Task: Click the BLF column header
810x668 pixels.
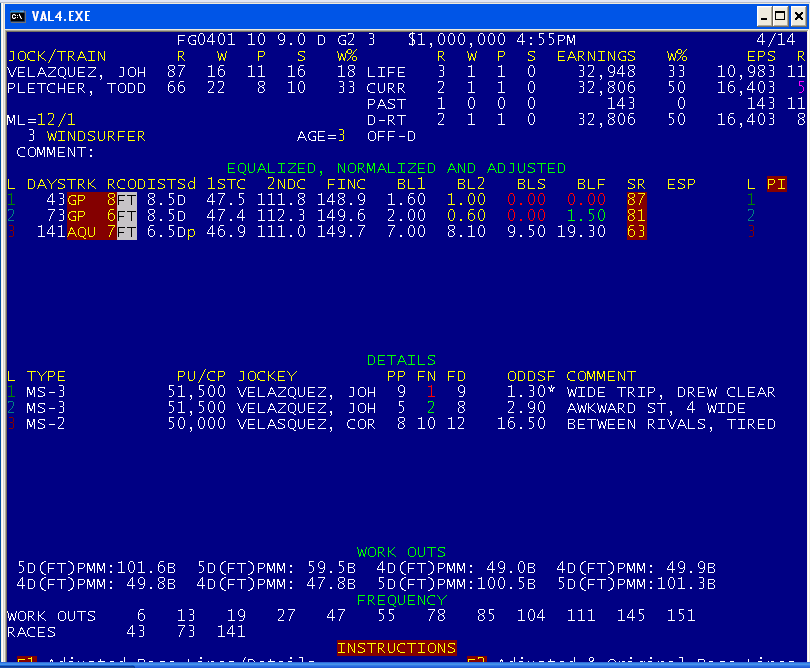Action: click(591, 184)
